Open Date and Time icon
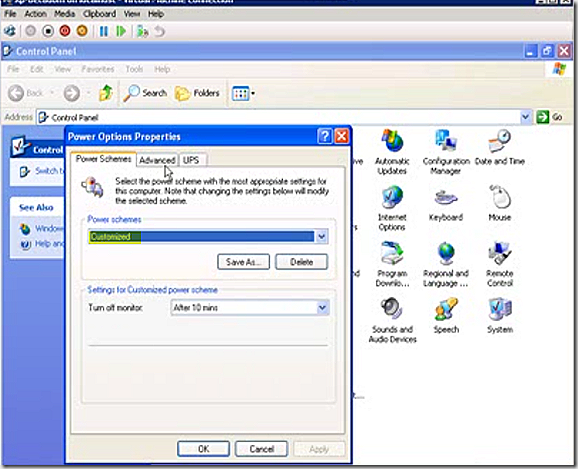 pos(499,147)
